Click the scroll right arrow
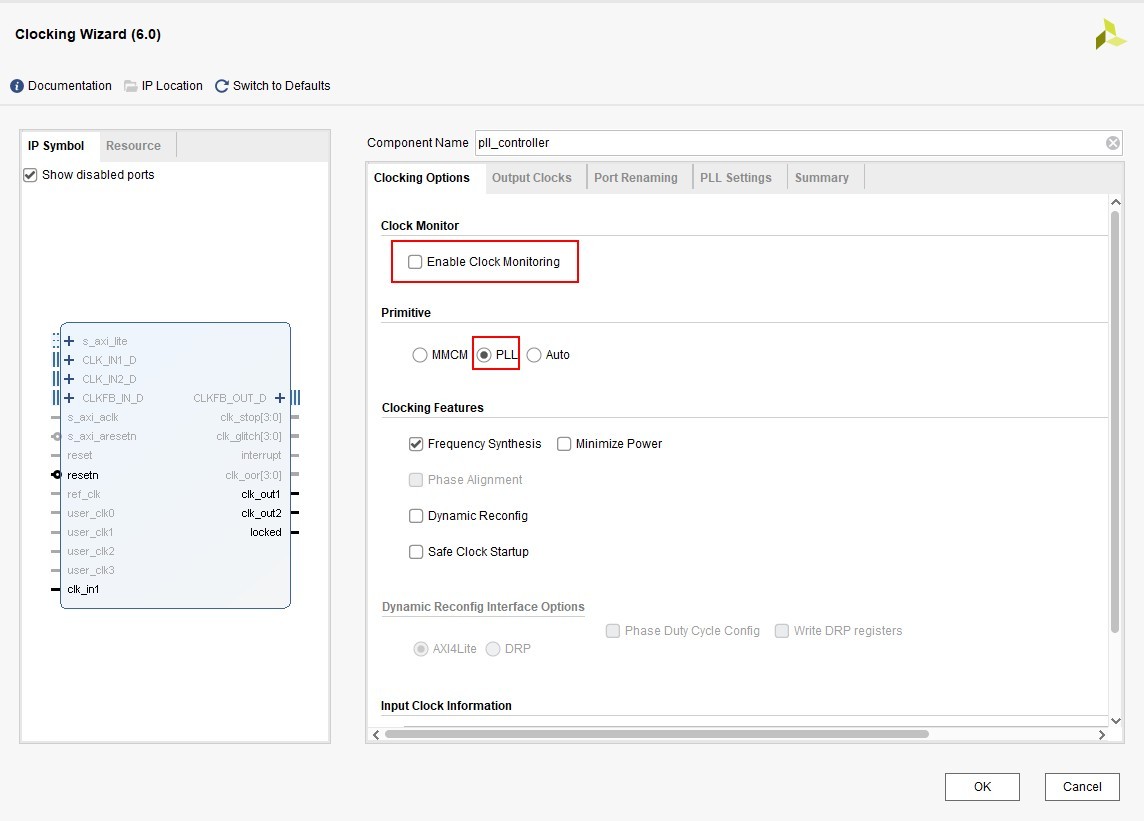 click(1102, 735)
